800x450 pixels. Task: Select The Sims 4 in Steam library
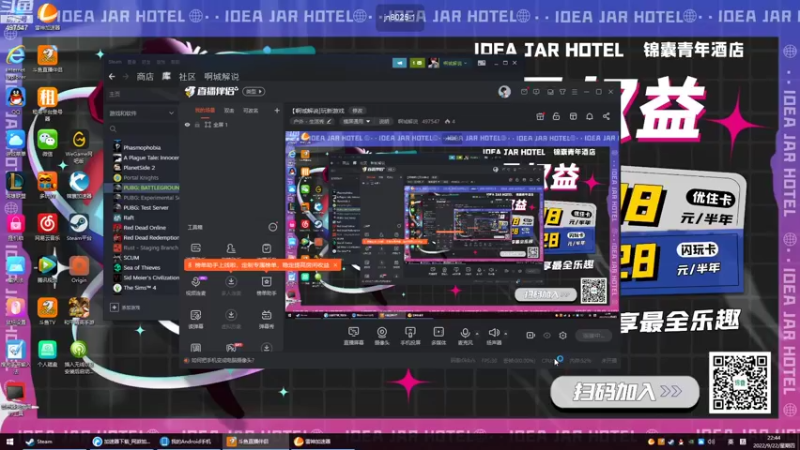[x=139, y=288]
